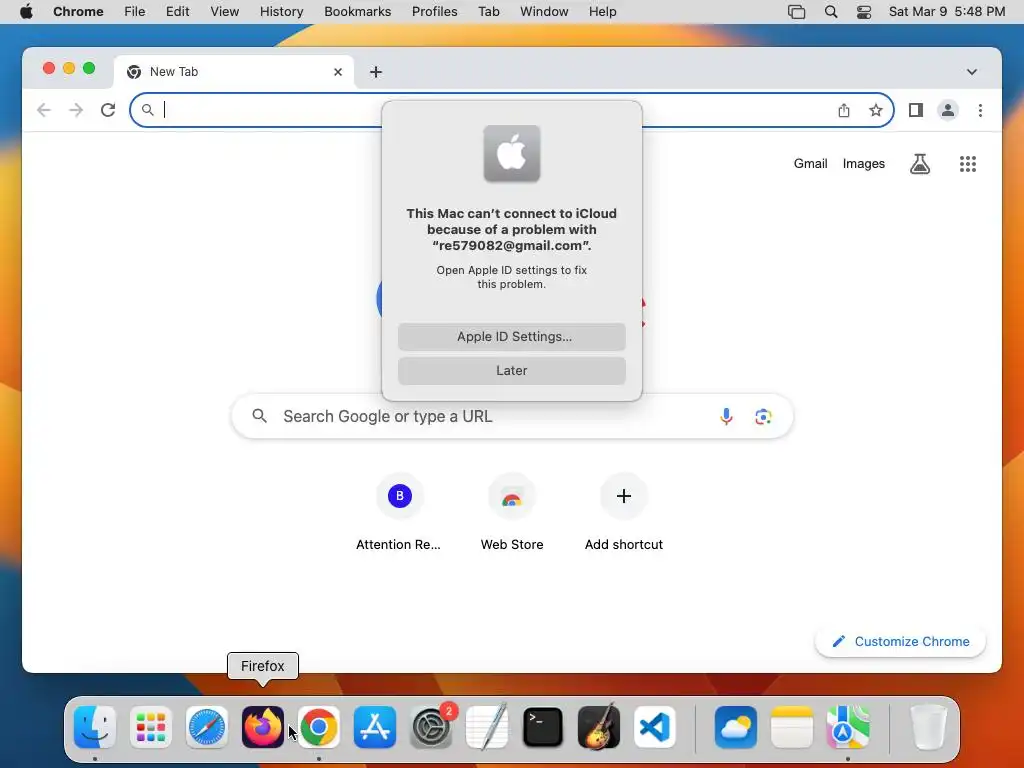Open the Google apps grid
1024x768 pixels.
[968, 164]
